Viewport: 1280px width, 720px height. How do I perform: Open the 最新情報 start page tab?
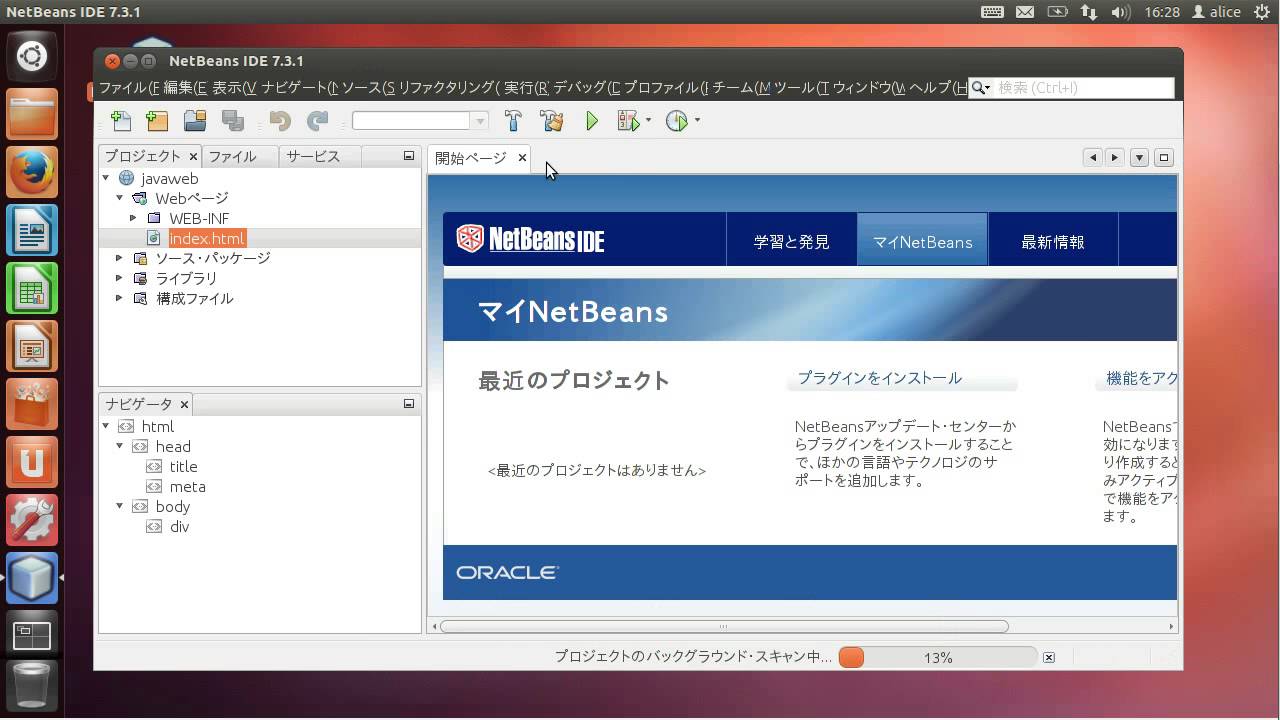tap(1053, 242)
